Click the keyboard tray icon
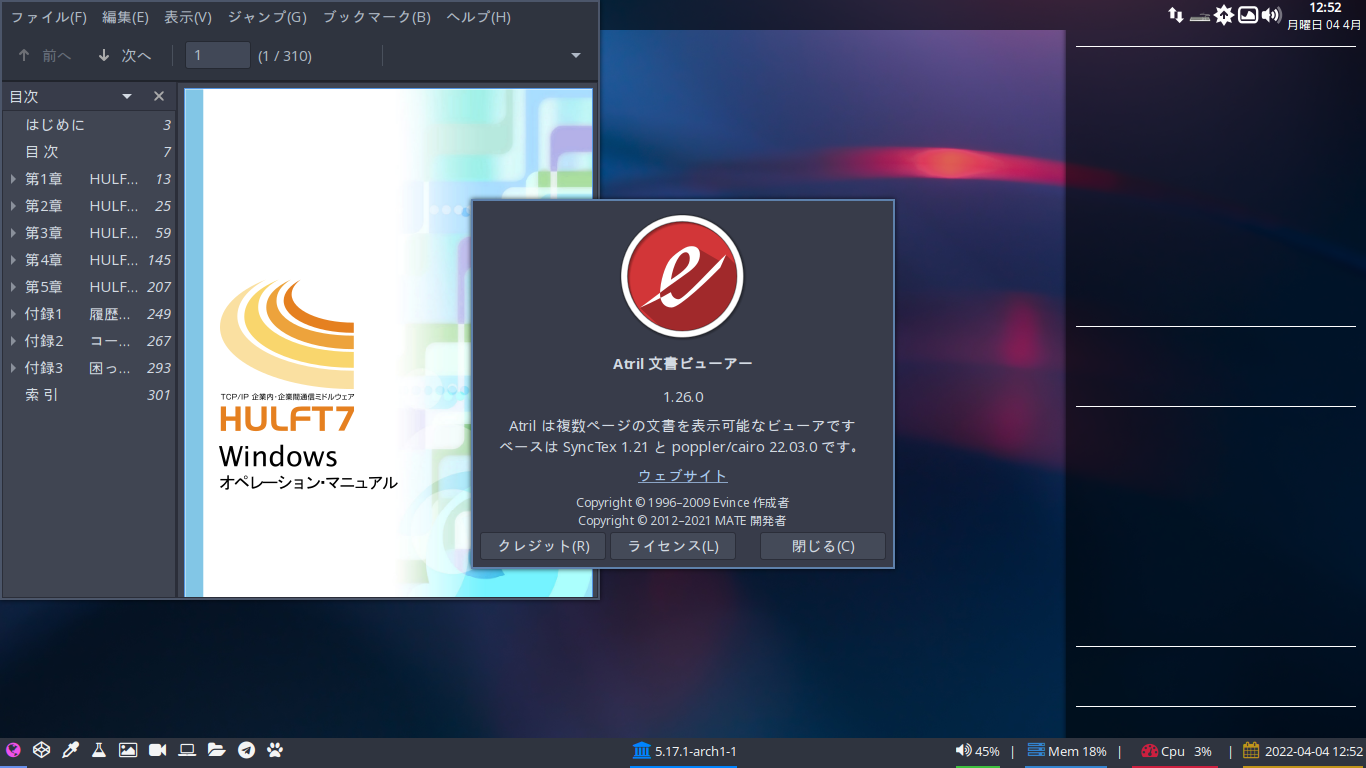Image resolution: width=1366 pixels, height=768 pixels. tap(1200, 16)
